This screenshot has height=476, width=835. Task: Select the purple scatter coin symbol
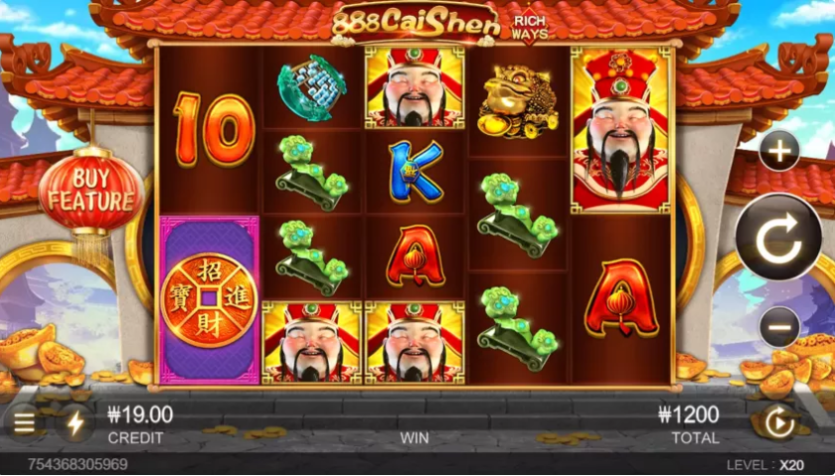209,300
